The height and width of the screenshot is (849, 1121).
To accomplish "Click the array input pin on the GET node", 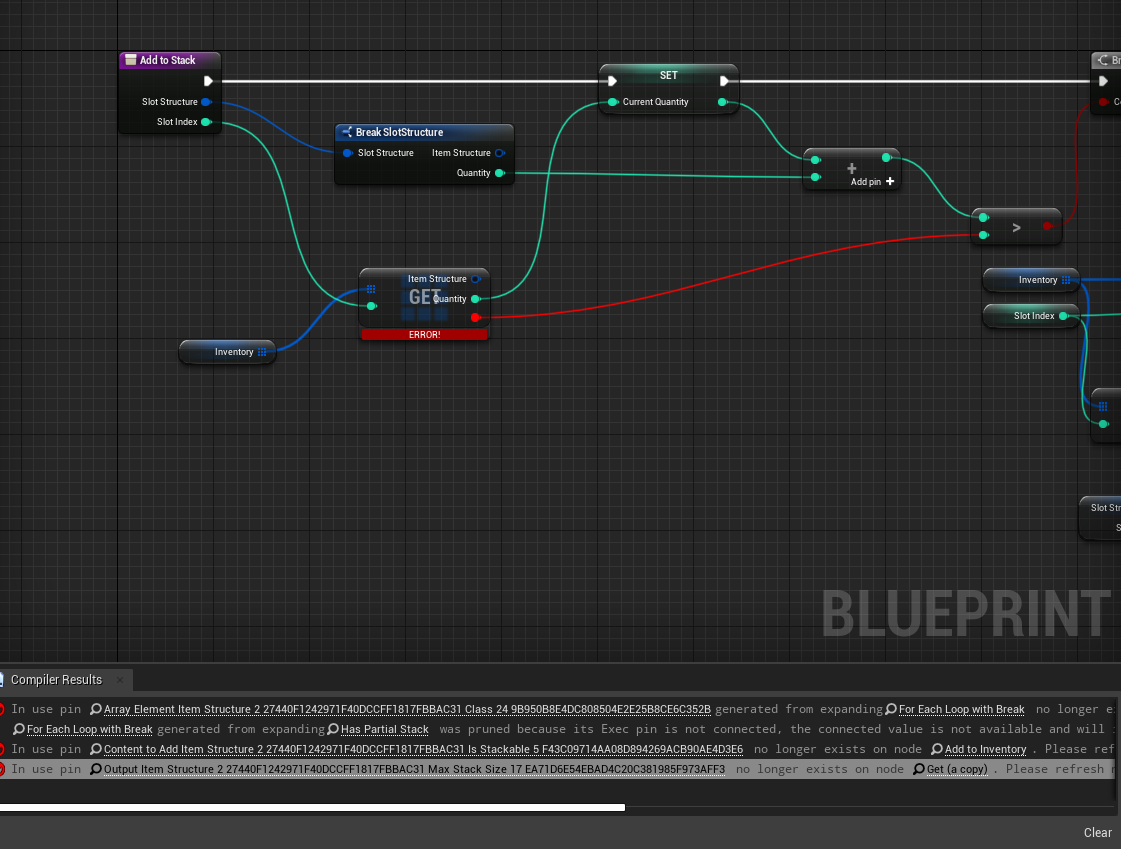I will tap(371, 289).
